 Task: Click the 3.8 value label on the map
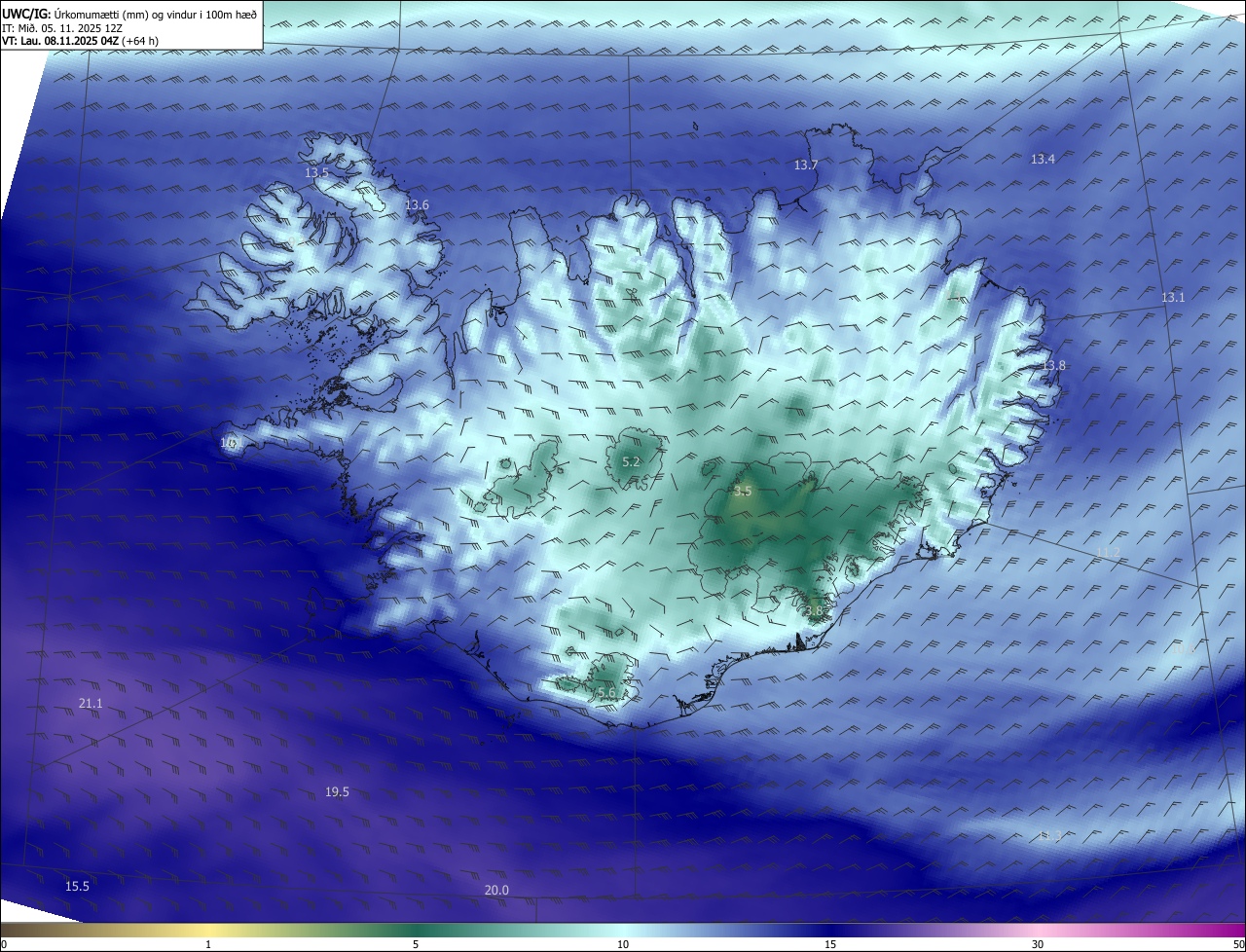814,611
